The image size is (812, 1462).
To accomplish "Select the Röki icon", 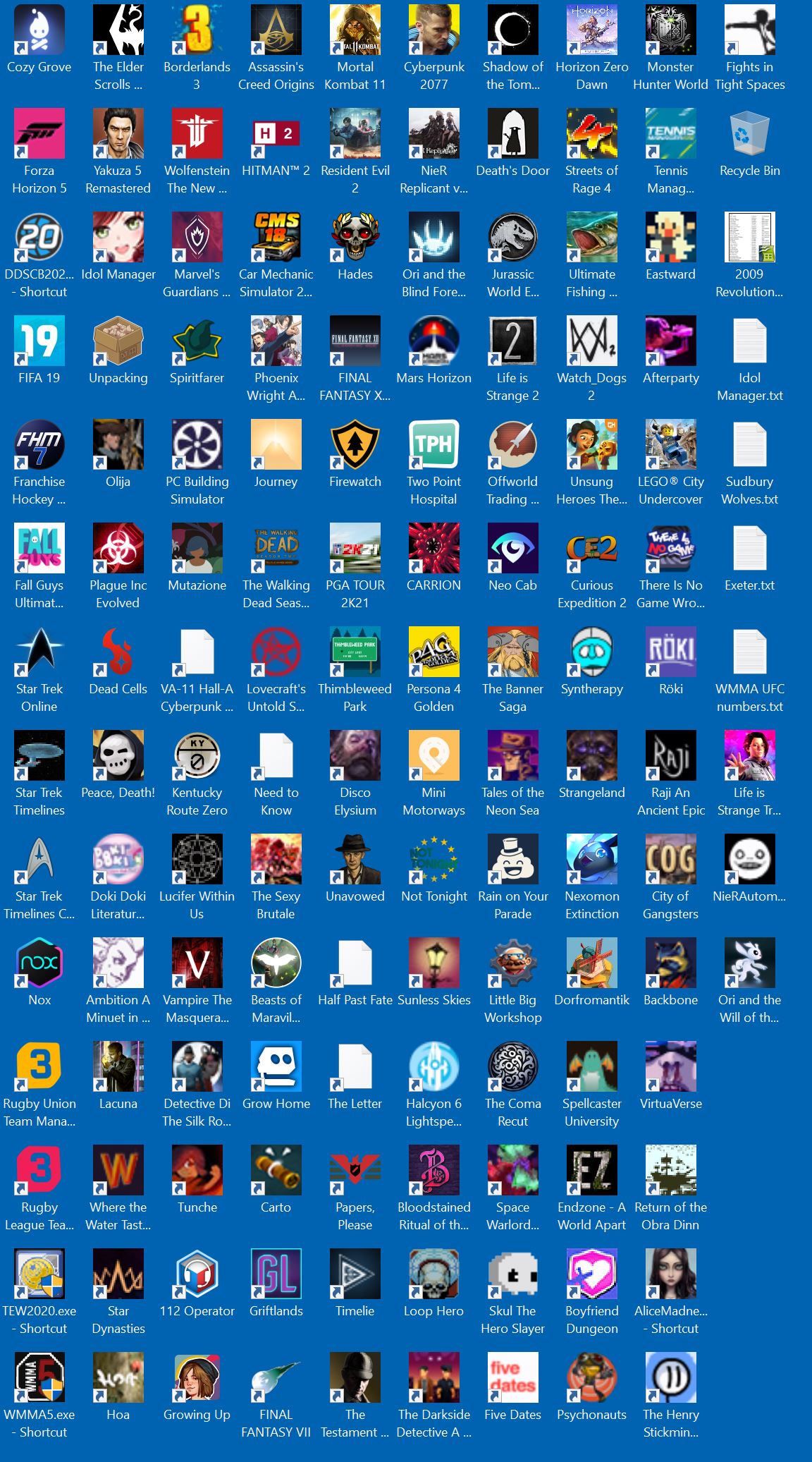I will click(671, 652).
